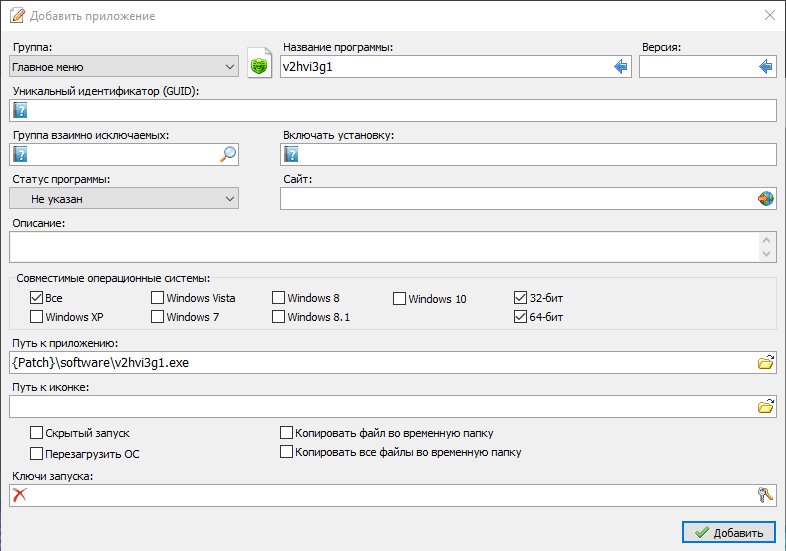786x551 pixels.
Task: Click description scrollbar down arrow
Action: click(766, 254)
